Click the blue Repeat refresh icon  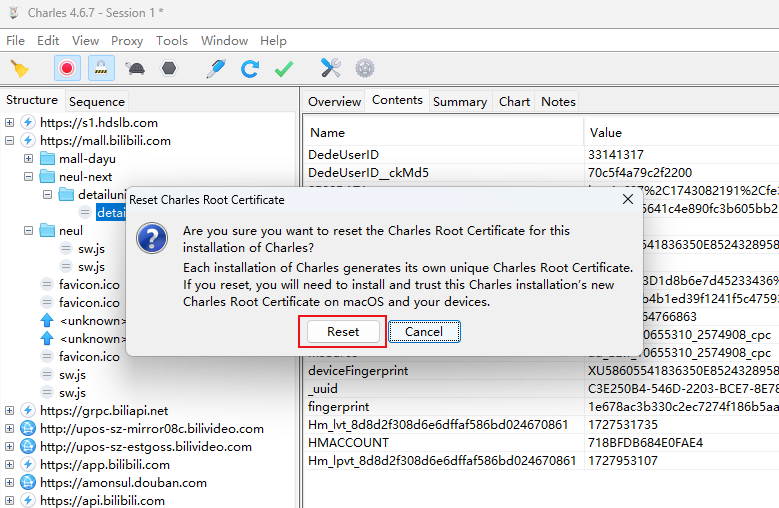pos(249,69)
